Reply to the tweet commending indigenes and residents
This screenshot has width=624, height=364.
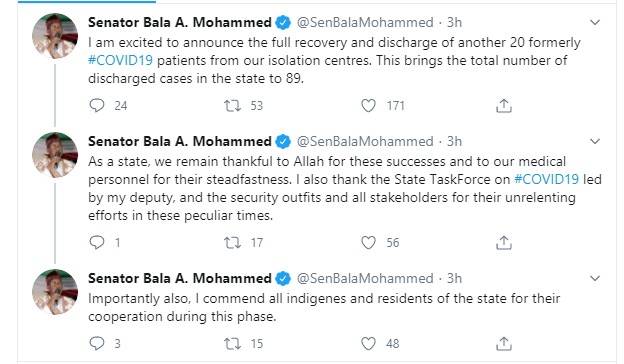tap(97, 343)
